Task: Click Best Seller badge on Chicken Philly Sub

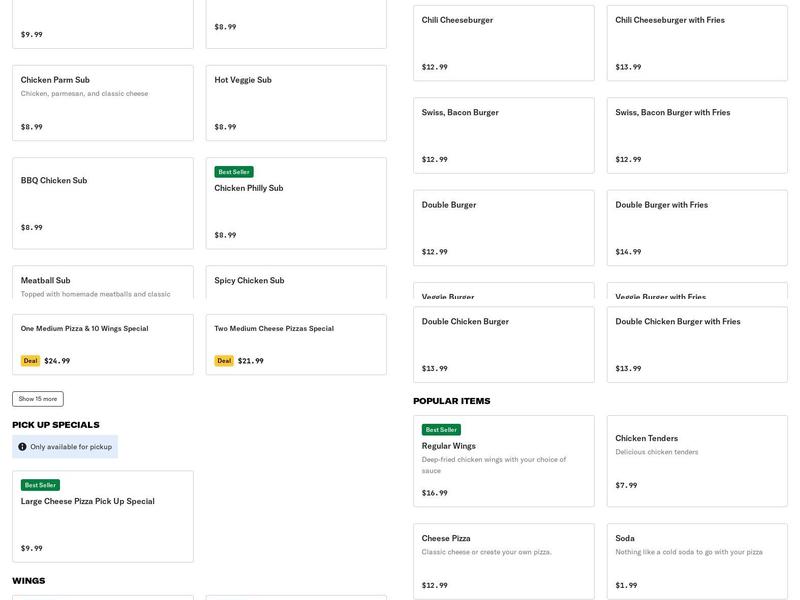Action: [x=234, y=172]
